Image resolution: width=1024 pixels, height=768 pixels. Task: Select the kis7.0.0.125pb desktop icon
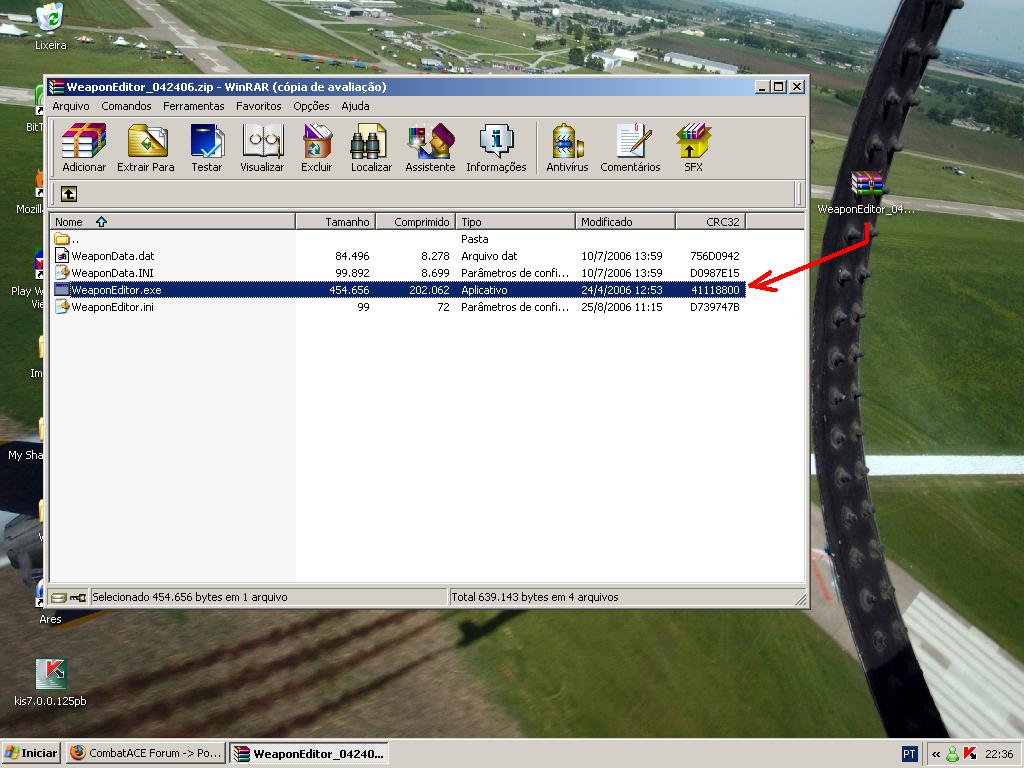point(50,682)
